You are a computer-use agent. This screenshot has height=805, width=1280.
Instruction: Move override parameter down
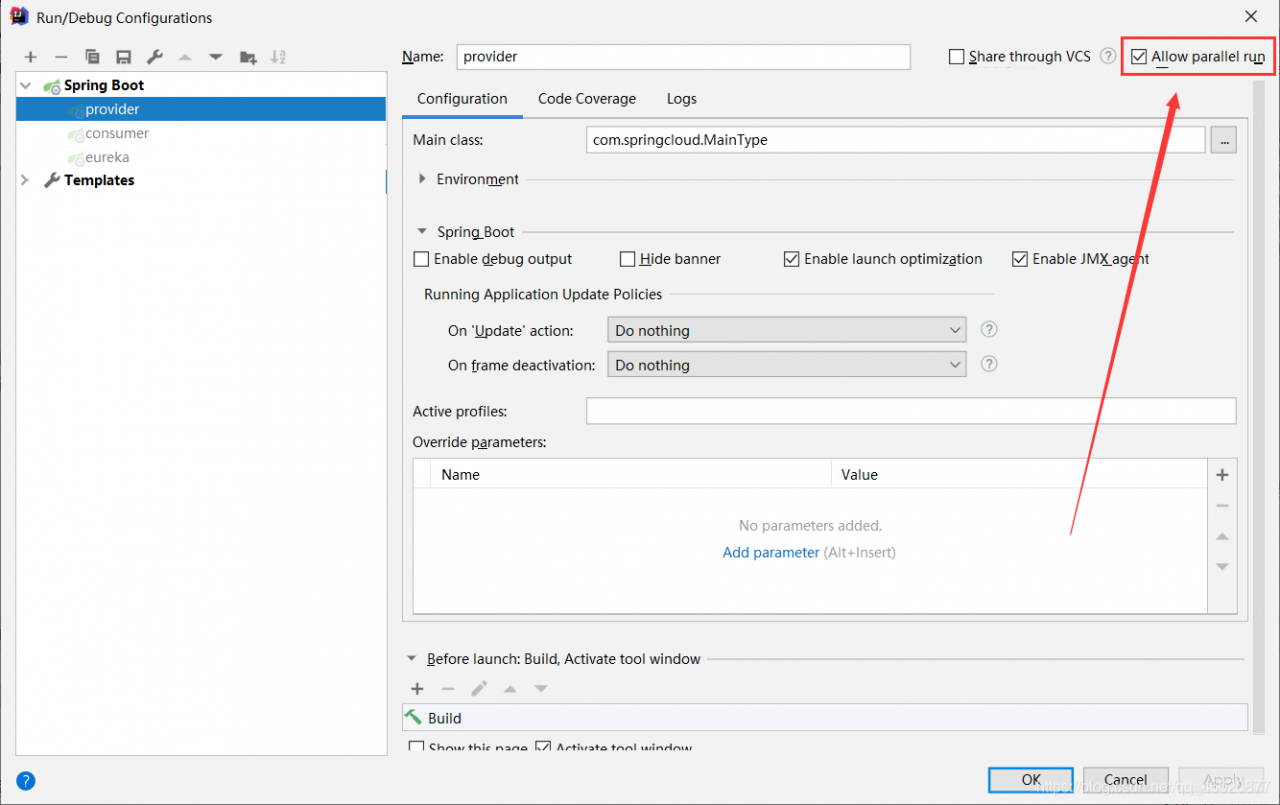click(1222, 567)
